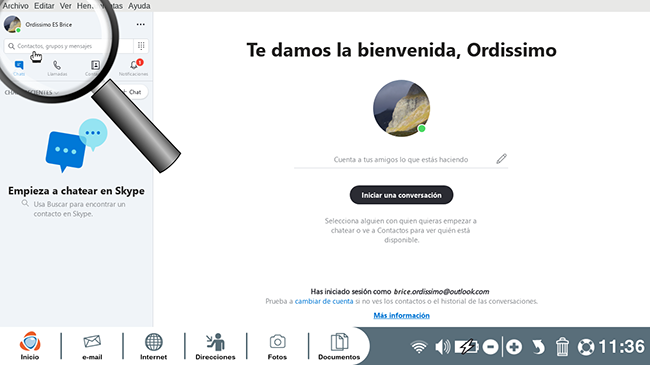Click the magnifier icon in the search field
The height and width of the screenshot is (365, 650).
coord(11,46)
